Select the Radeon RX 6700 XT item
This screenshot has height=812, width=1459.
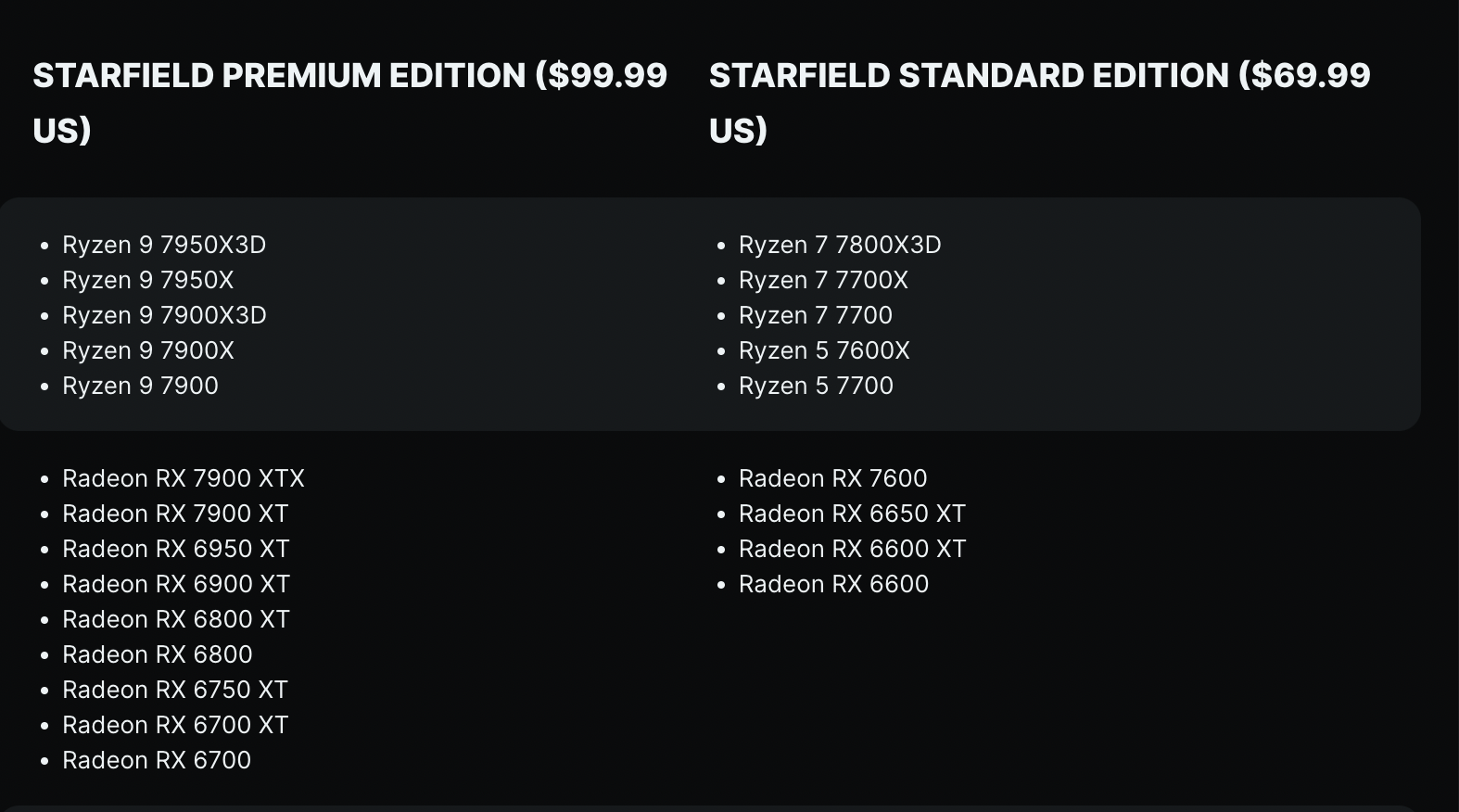[175, 725]
